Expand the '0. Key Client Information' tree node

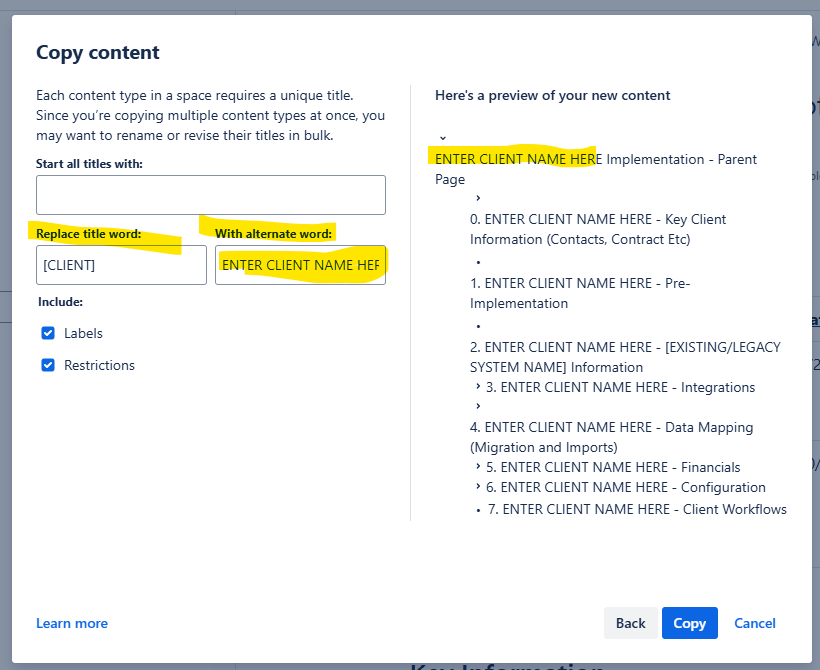pos(477,198)
